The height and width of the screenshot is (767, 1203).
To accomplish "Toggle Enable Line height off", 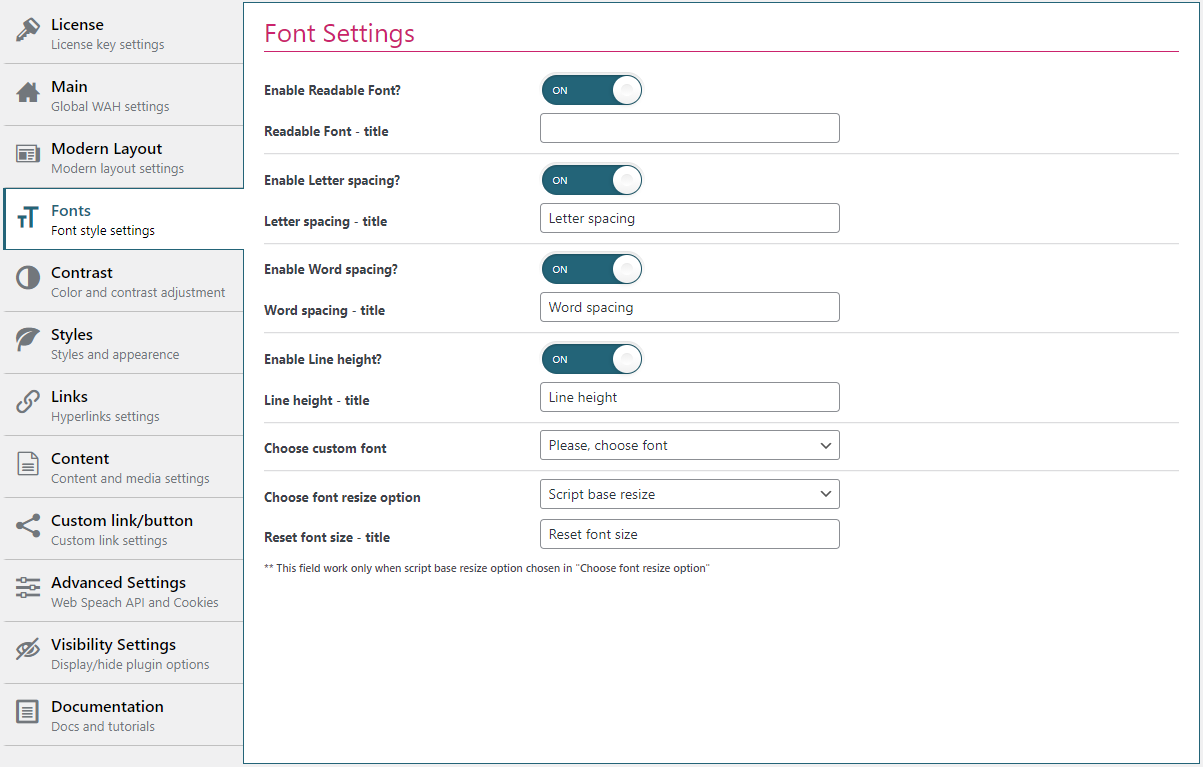I will point(591,359).
